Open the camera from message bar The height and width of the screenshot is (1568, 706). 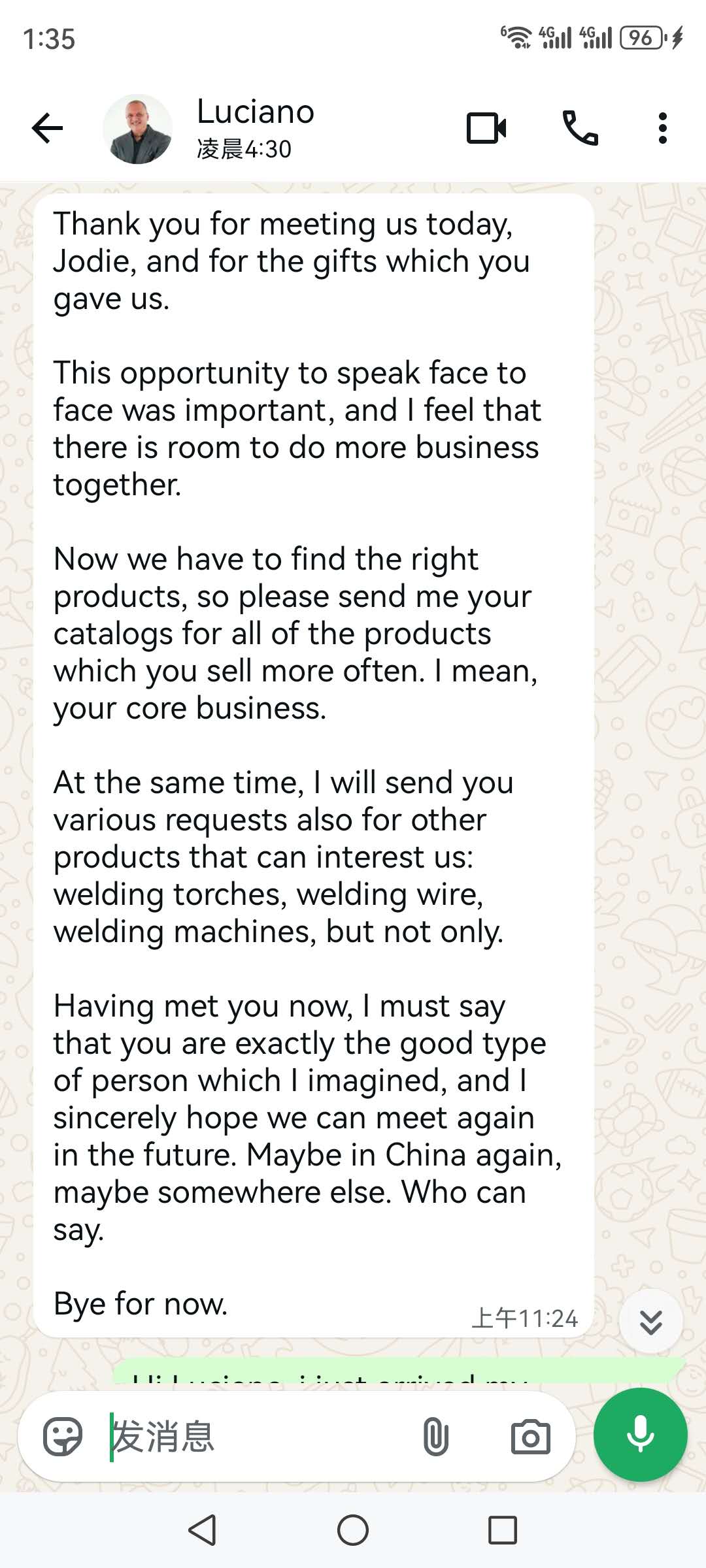(531, 1437)
